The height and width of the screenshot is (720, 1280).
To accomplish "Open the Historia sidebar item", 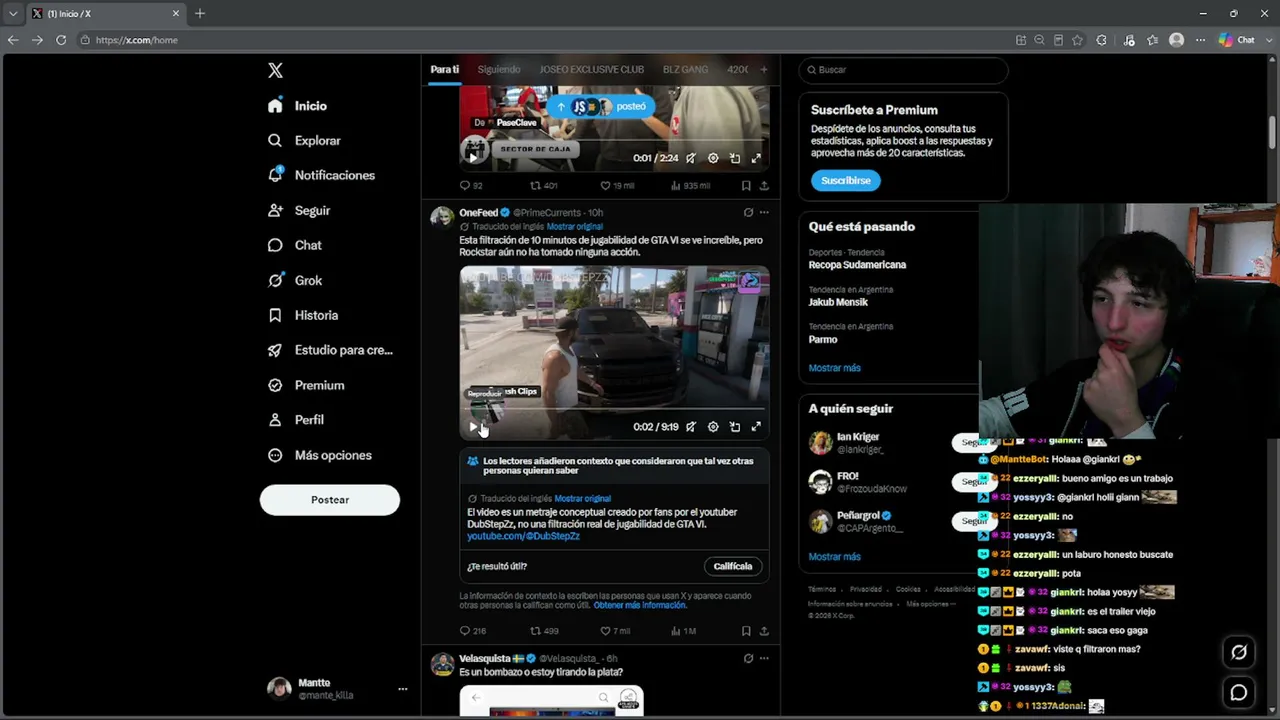I will [303, 315].
